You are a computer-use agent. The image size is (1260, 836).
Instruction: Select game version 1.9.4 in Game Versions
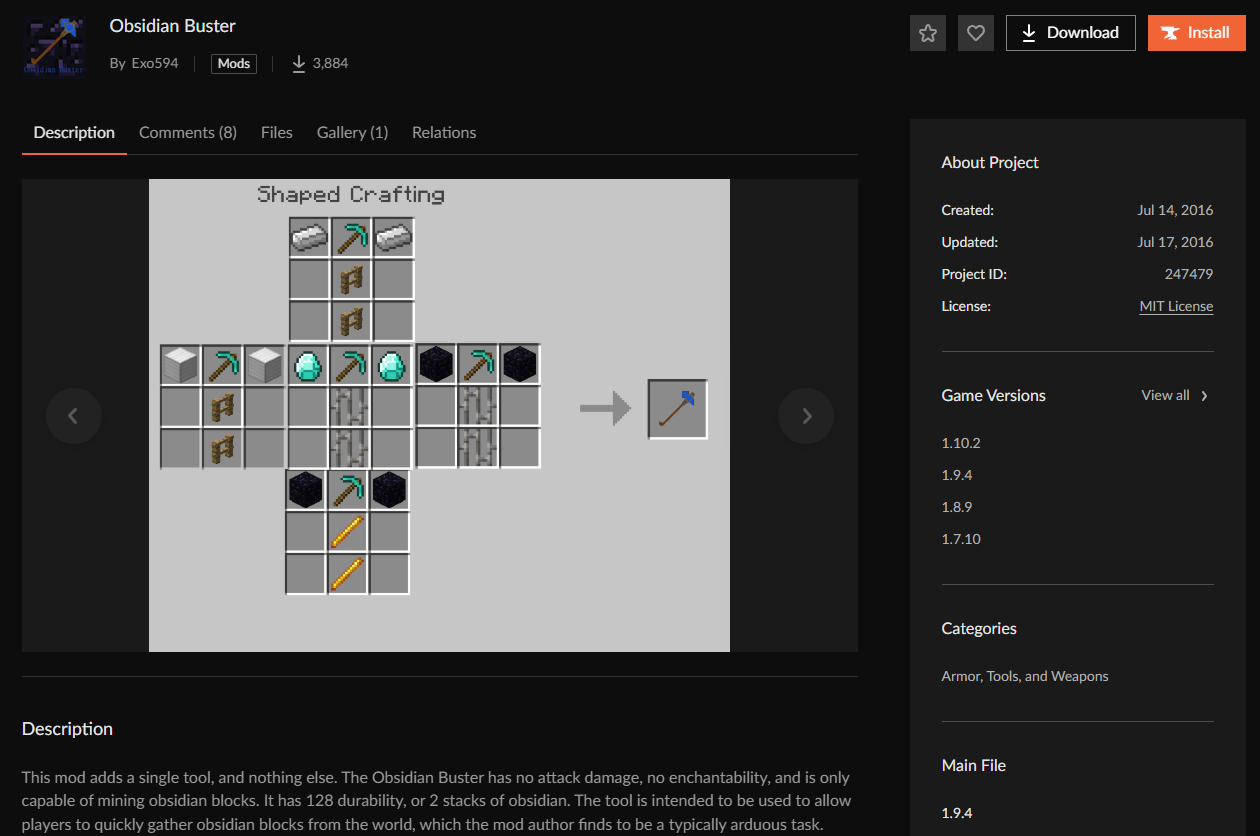coord(957,475)
